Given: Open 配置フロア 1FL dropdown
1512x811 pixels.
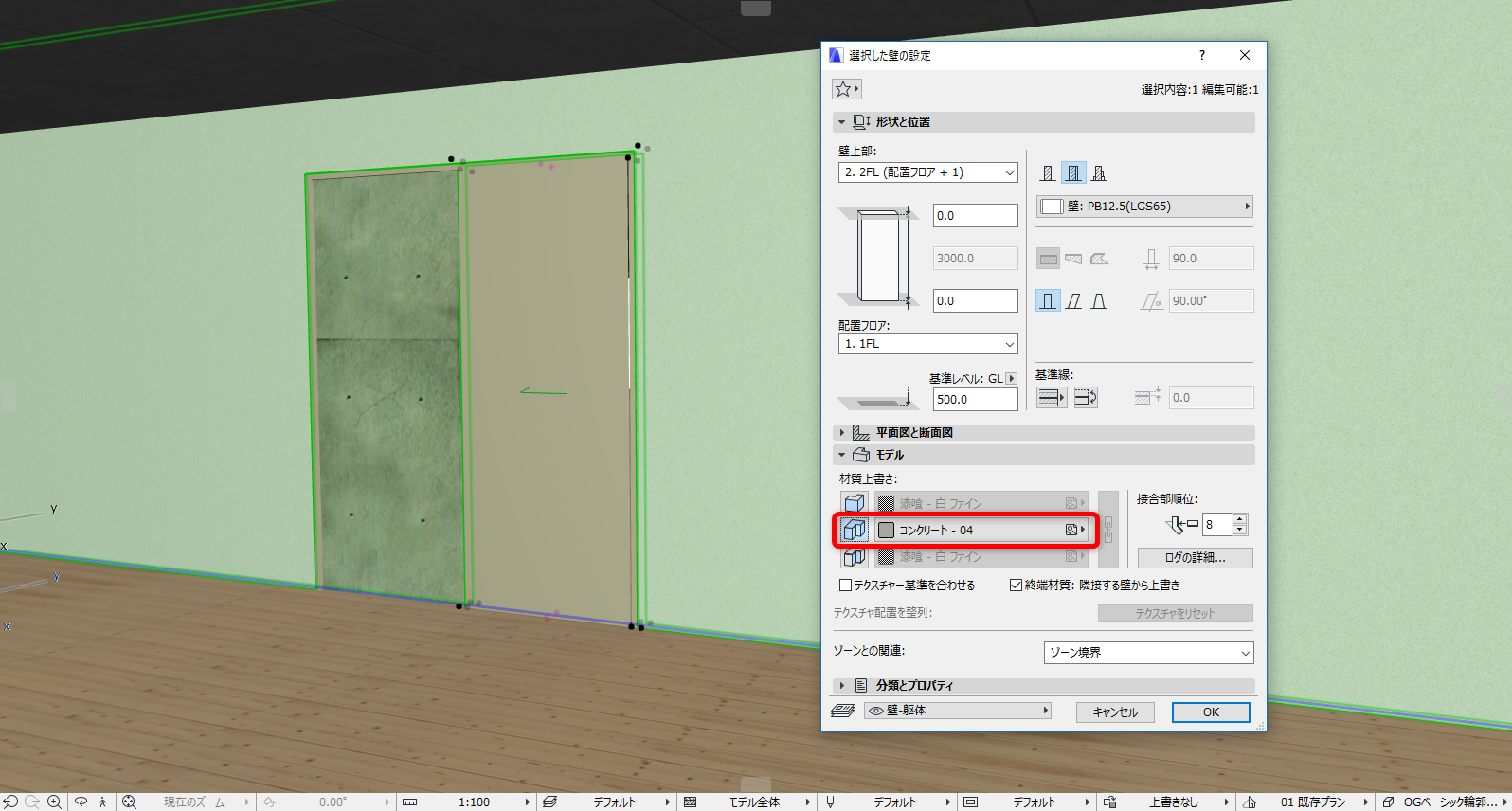Looking at the screenshot, I should (x=928, y=344).
